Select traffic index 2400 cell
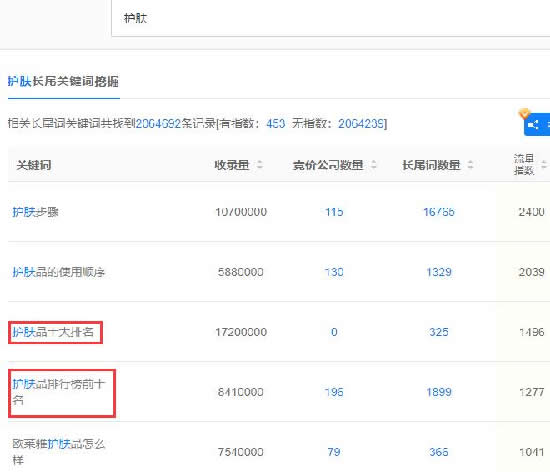550x472 pixels. point(531,212)
